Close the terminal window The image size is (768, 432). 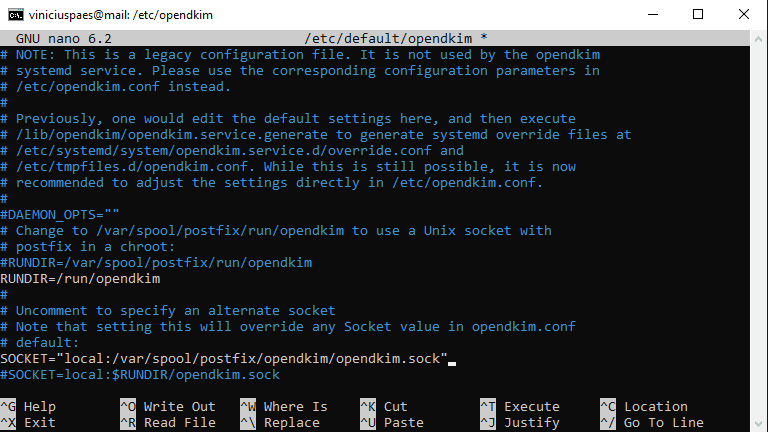pos(743,15)
